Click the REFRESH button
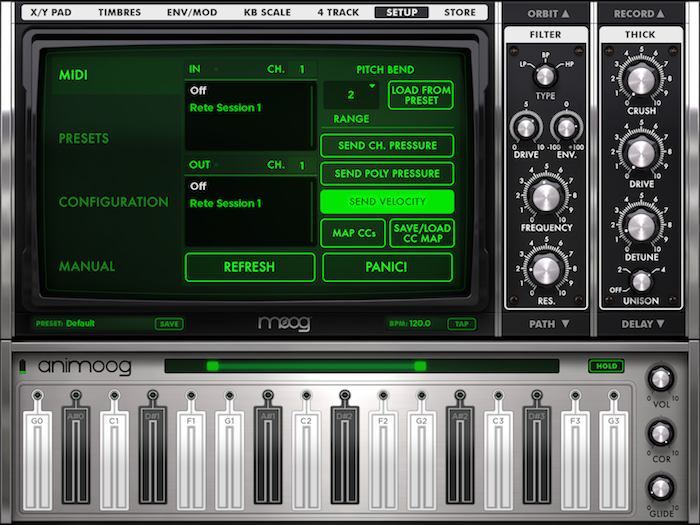The height and width of the screenshot is (525, 700). 250,267
